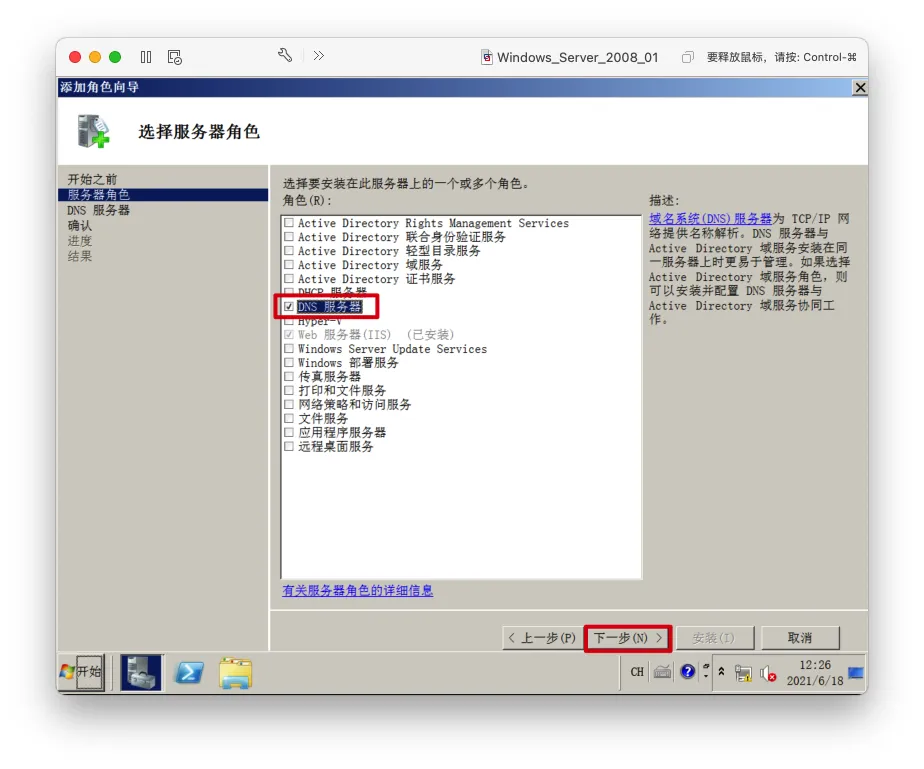Click the show desktop button

856,672
